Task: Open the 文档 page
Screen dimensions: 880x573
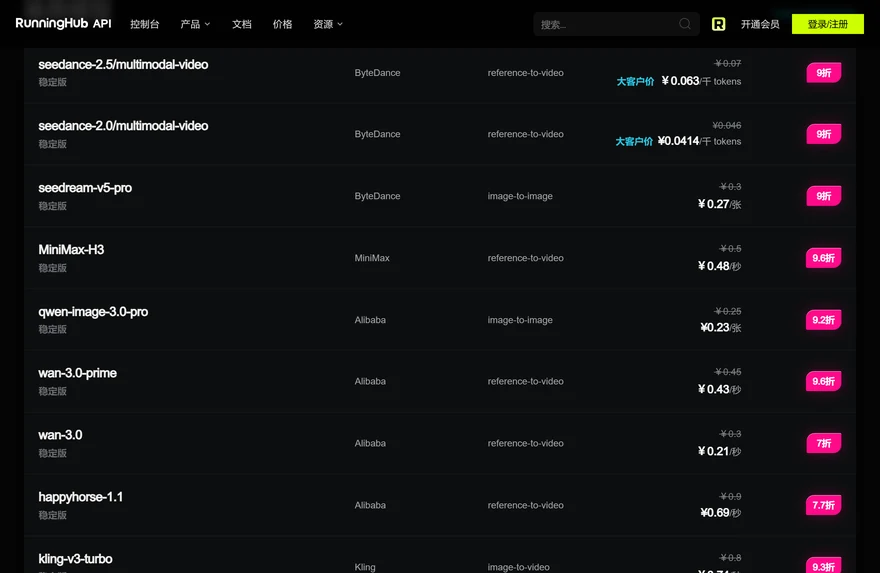Action: 242,24
